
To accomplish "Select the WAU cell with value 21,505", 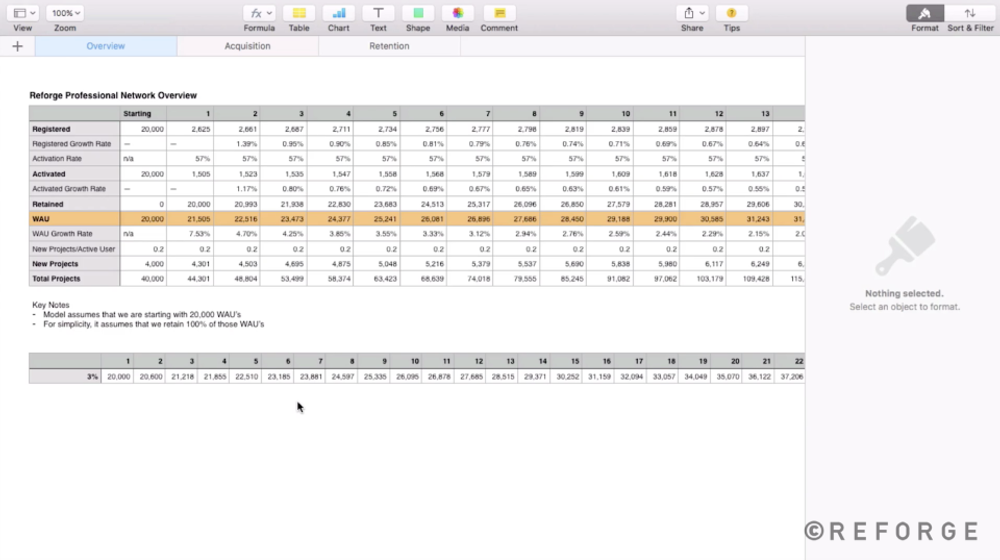I will 190,219.
